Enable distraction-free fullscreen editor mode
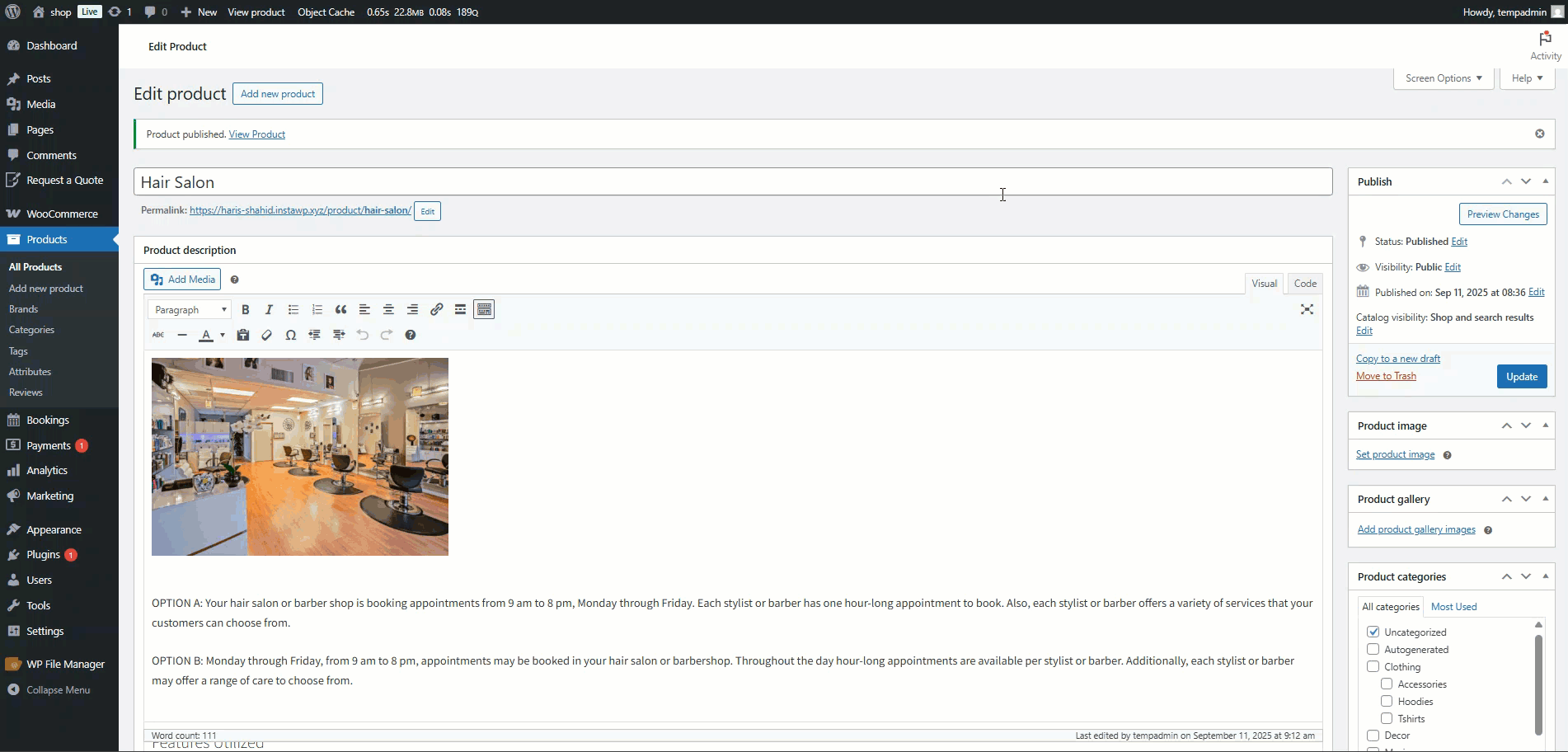Screen dimensions: 1568x752 pyautogui.click(x=1307, y=309)
